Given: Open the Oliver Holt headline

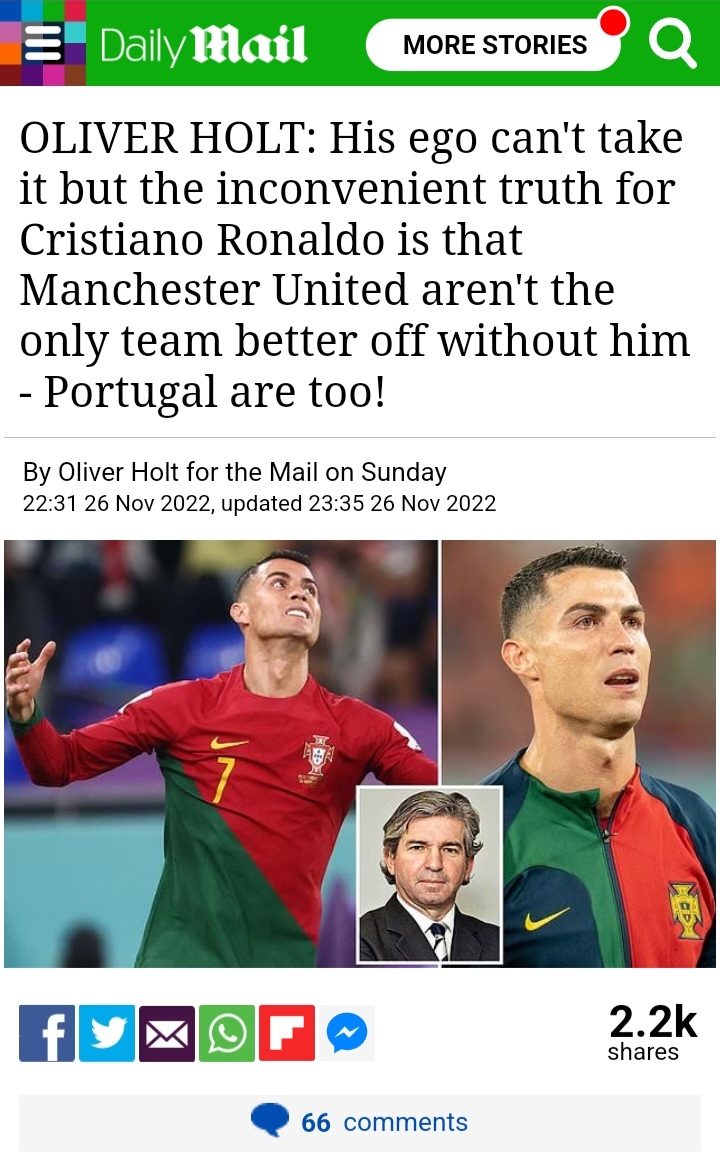Looking at the screenshot, I should pyautogui.click(x=354, y=263).
